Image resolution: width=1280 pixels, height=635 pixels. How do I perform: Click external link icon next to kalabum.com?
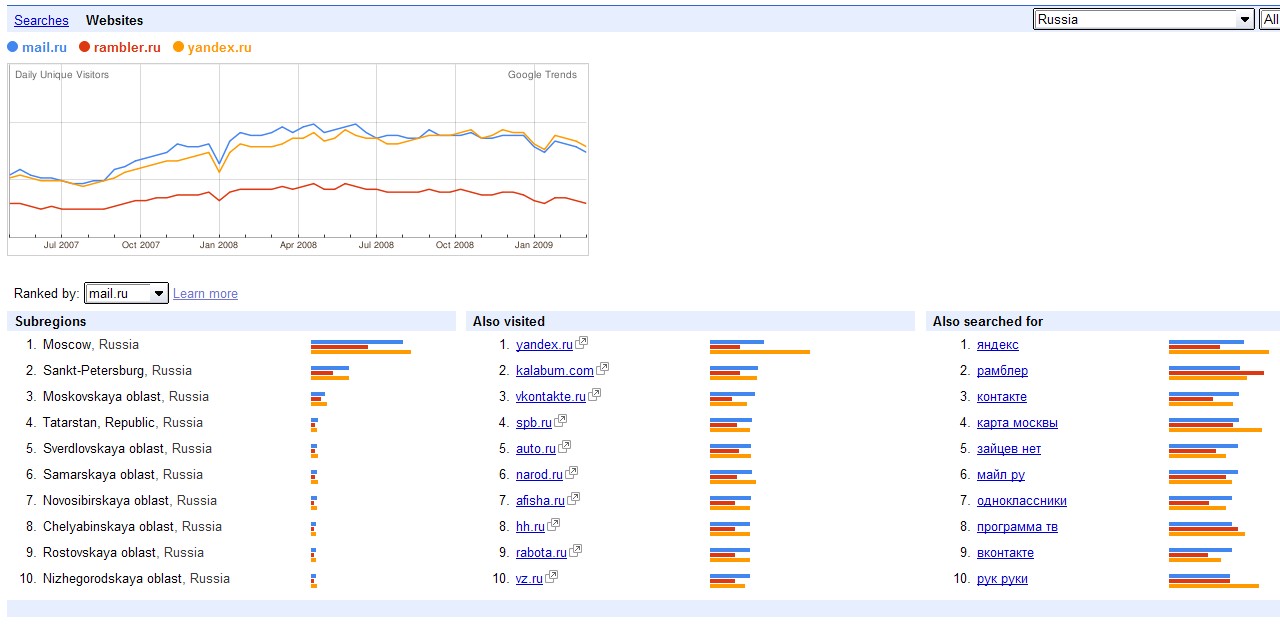click(x=603, y=369)
